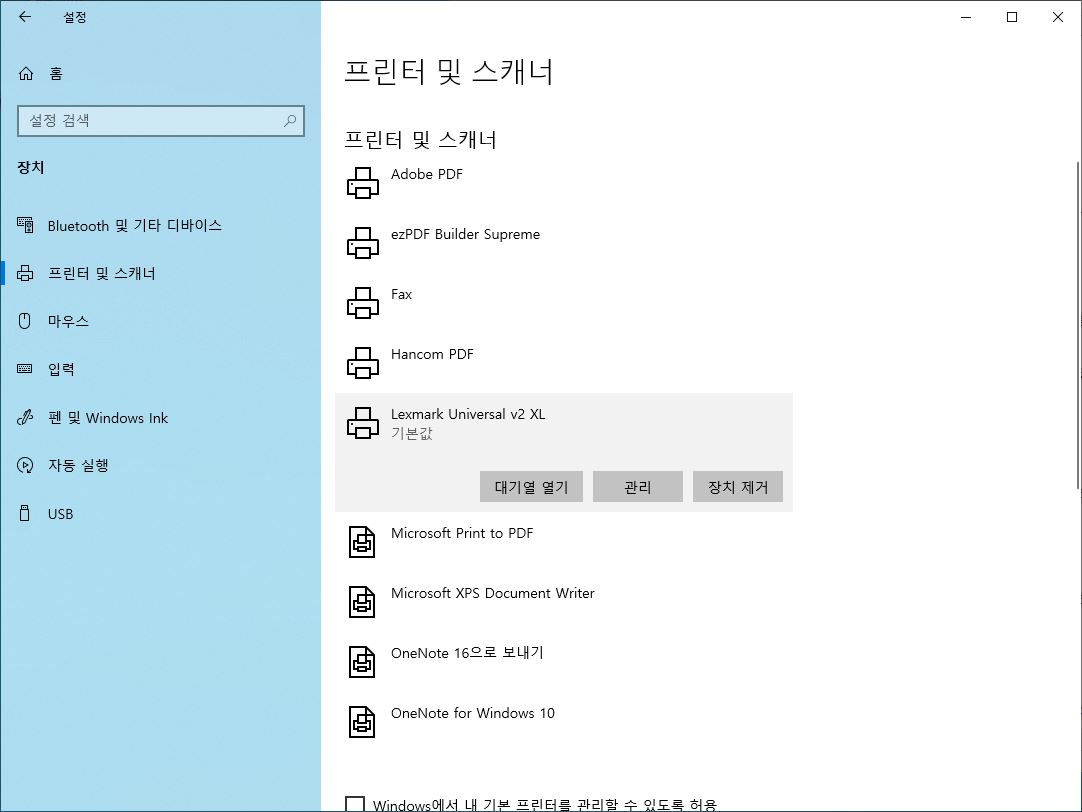
Task: Select Adobe PDF printer name
Action: coord(426,175)
